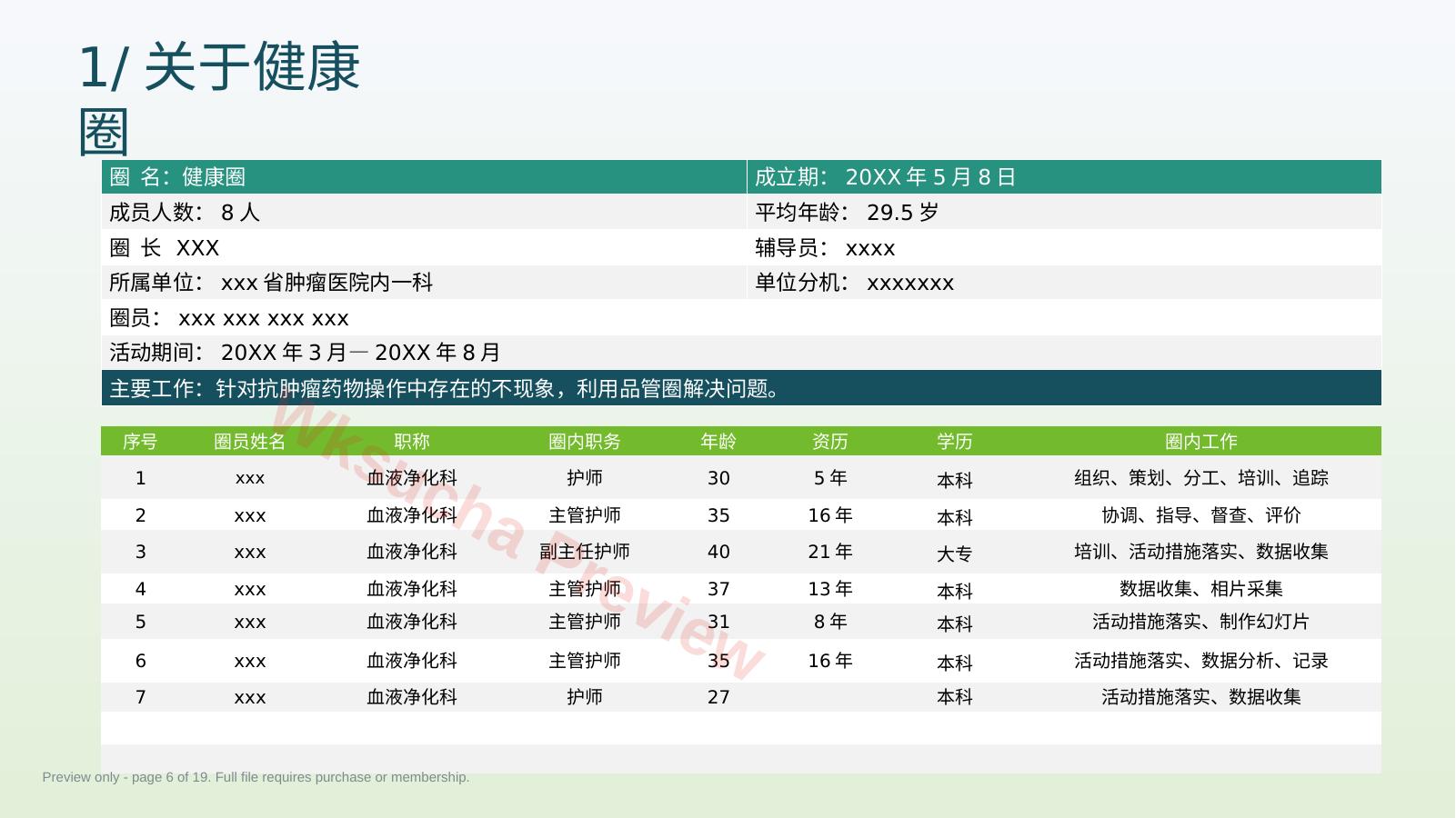
Task: Select the 大专 education cell
Action: point(955,554)
